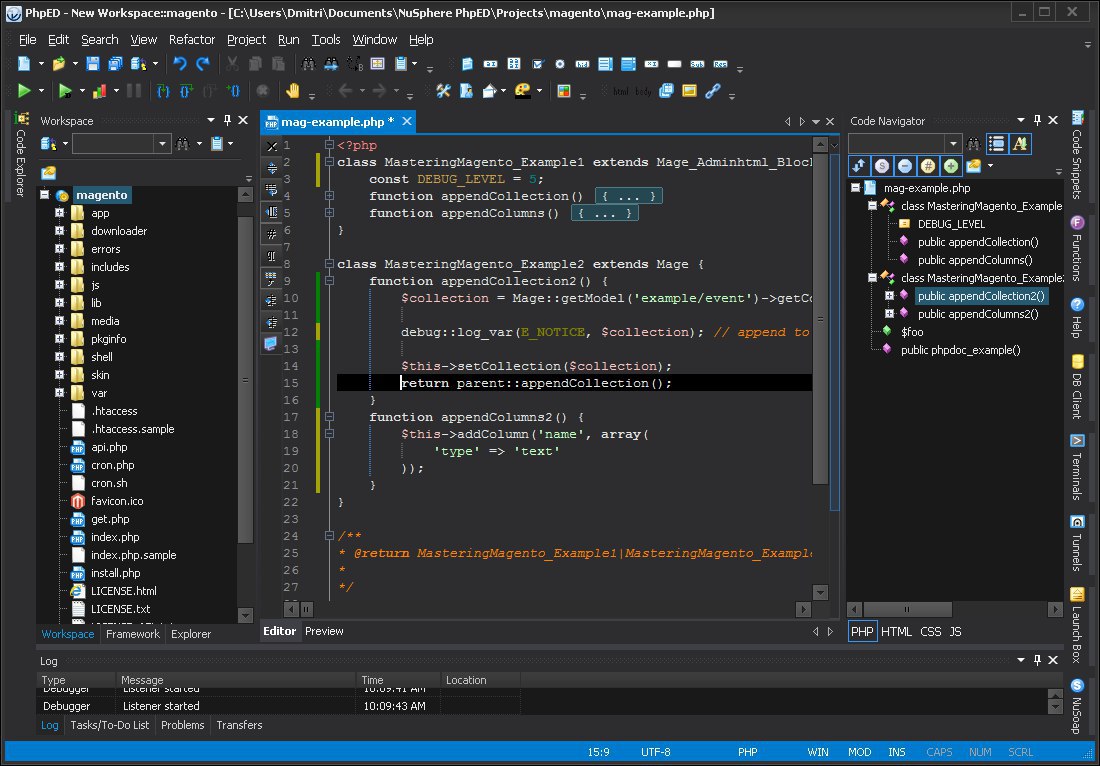Toggle the pin on Log panel
Image resolution: width=1100 pixels, height=766 pixels.
(x=1038, y=660)
